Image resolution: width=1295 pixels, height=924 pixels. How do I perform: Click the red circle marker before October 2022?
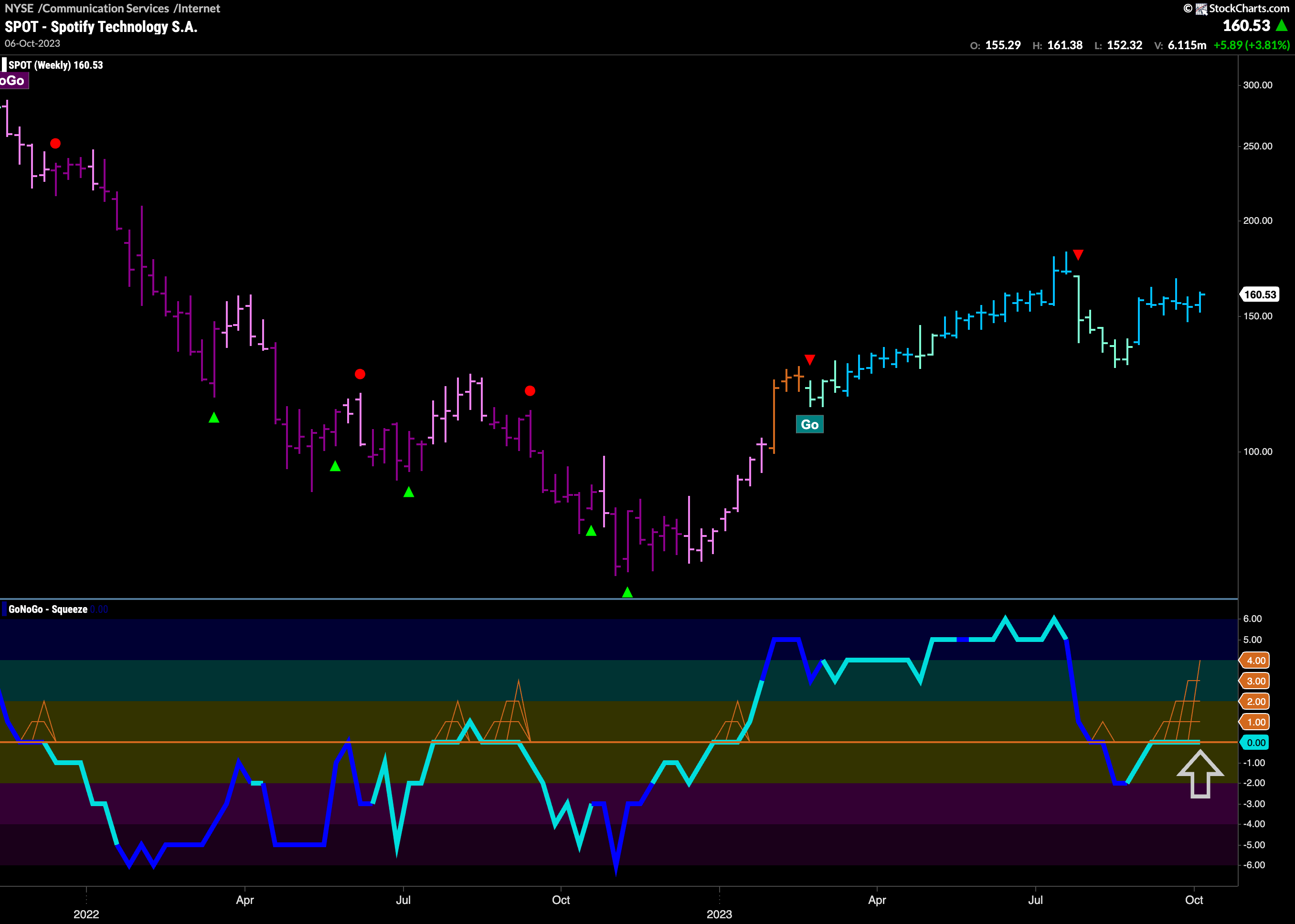point(530,391)
